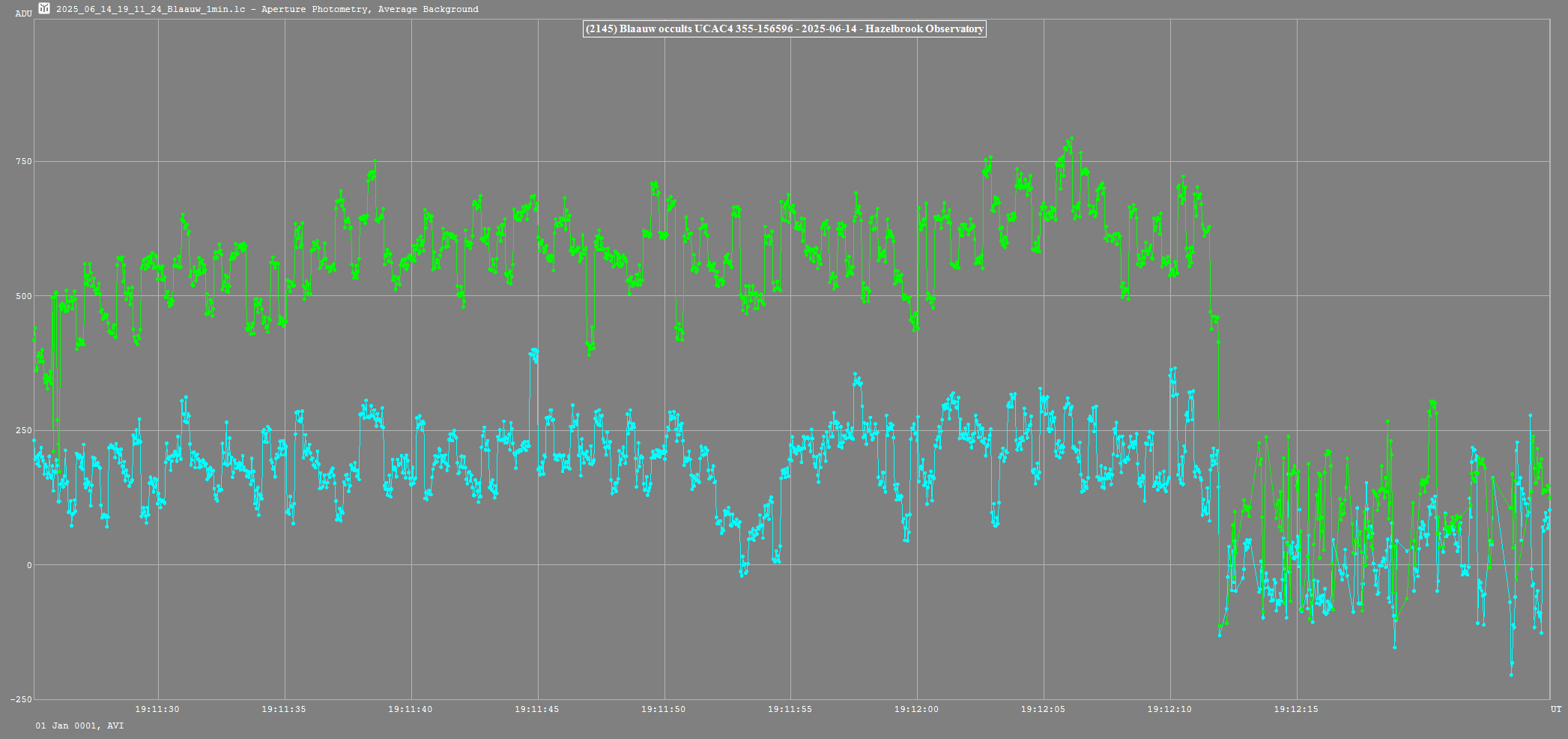Select the 19:11:40 time axis label
The width and height of the screenshot is (1568, 739).
point(411,709)
